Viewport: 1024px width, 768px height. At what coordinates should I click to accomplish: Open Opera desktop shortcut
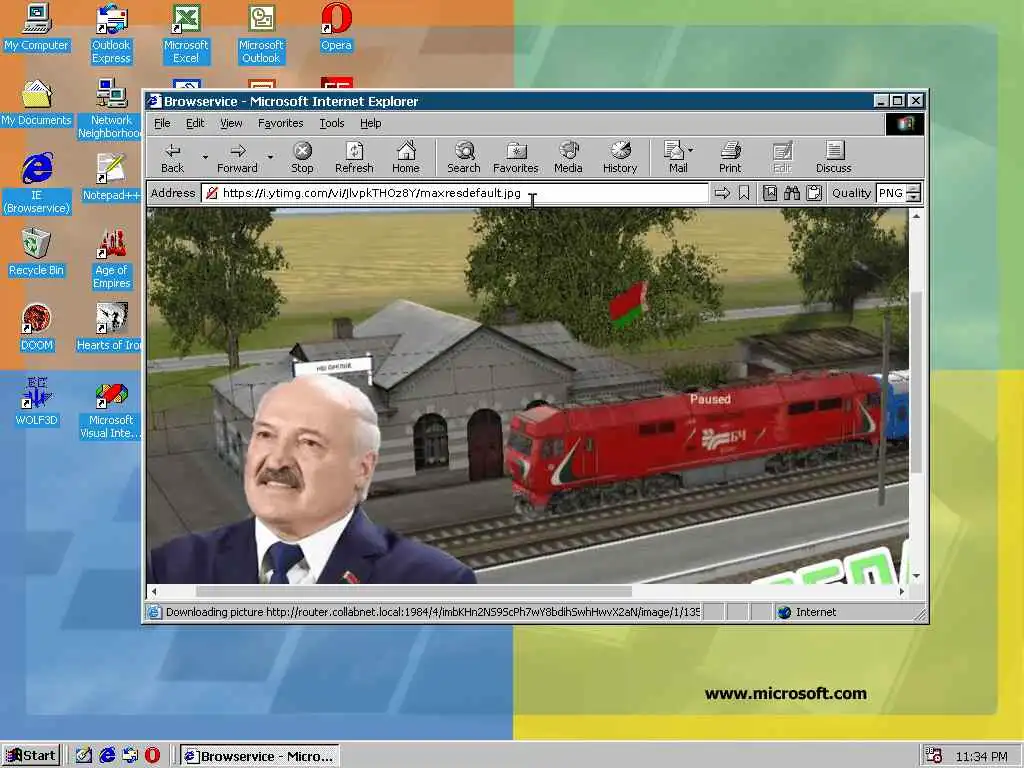(336, 28)
